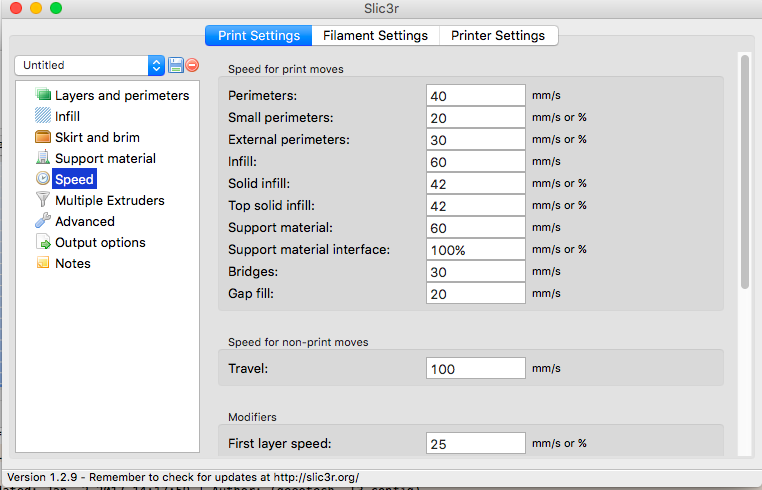The image size is (762, 490).
Task: Click the Bridges speed field
Action: 476,271
